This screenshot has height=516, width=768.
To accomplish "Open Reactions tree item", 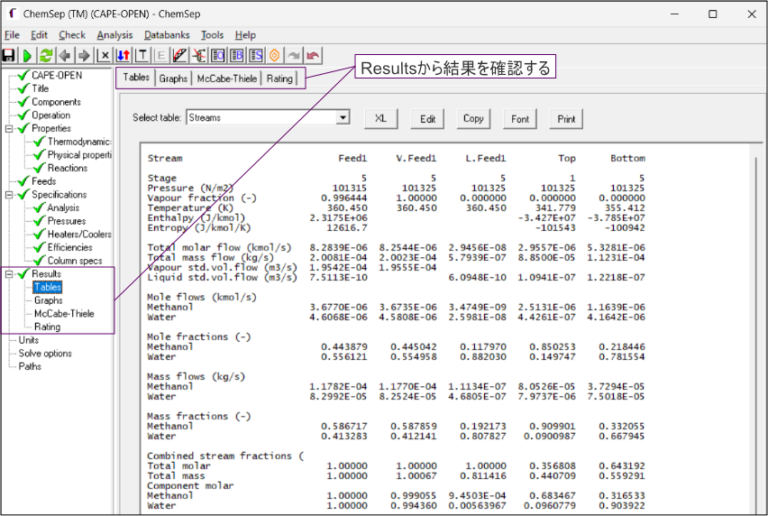I will tap(67, 168).
